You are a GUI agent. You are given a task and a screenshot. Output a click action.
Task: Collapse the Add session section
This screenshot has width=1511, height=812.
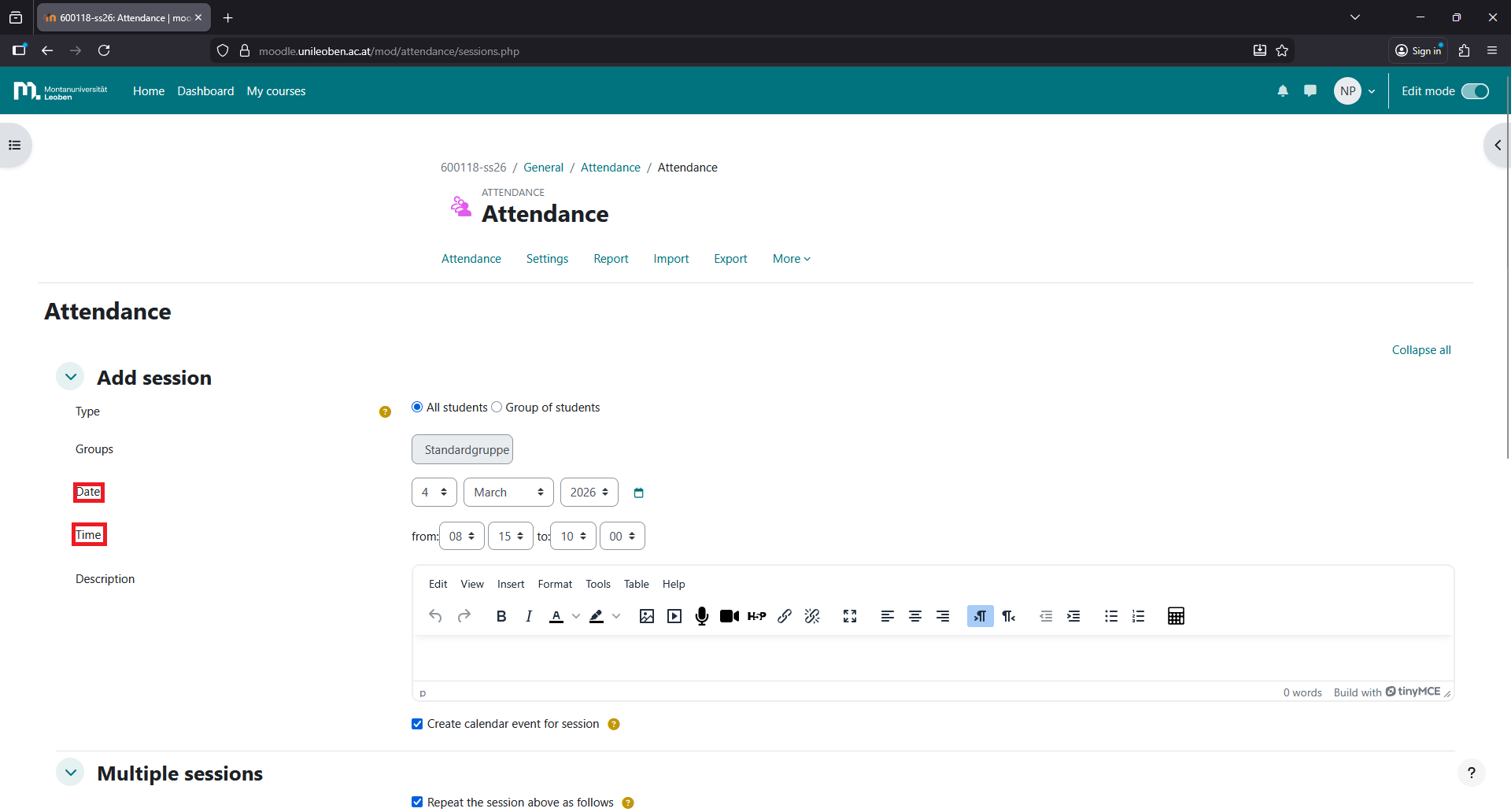coord(71,378)
